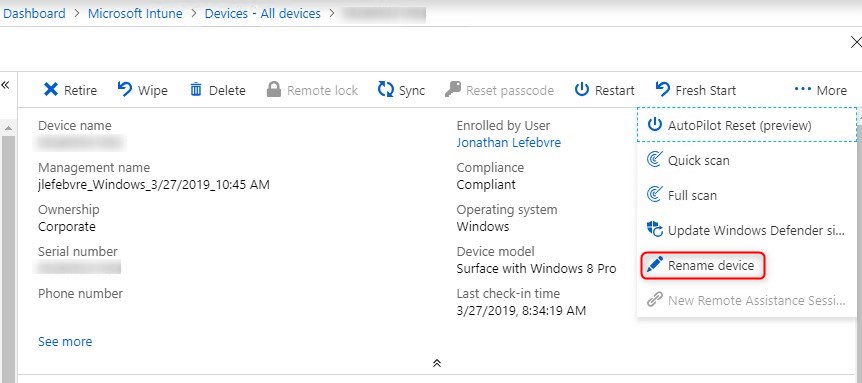Click the Delete toolbar label

coord(227,90)
